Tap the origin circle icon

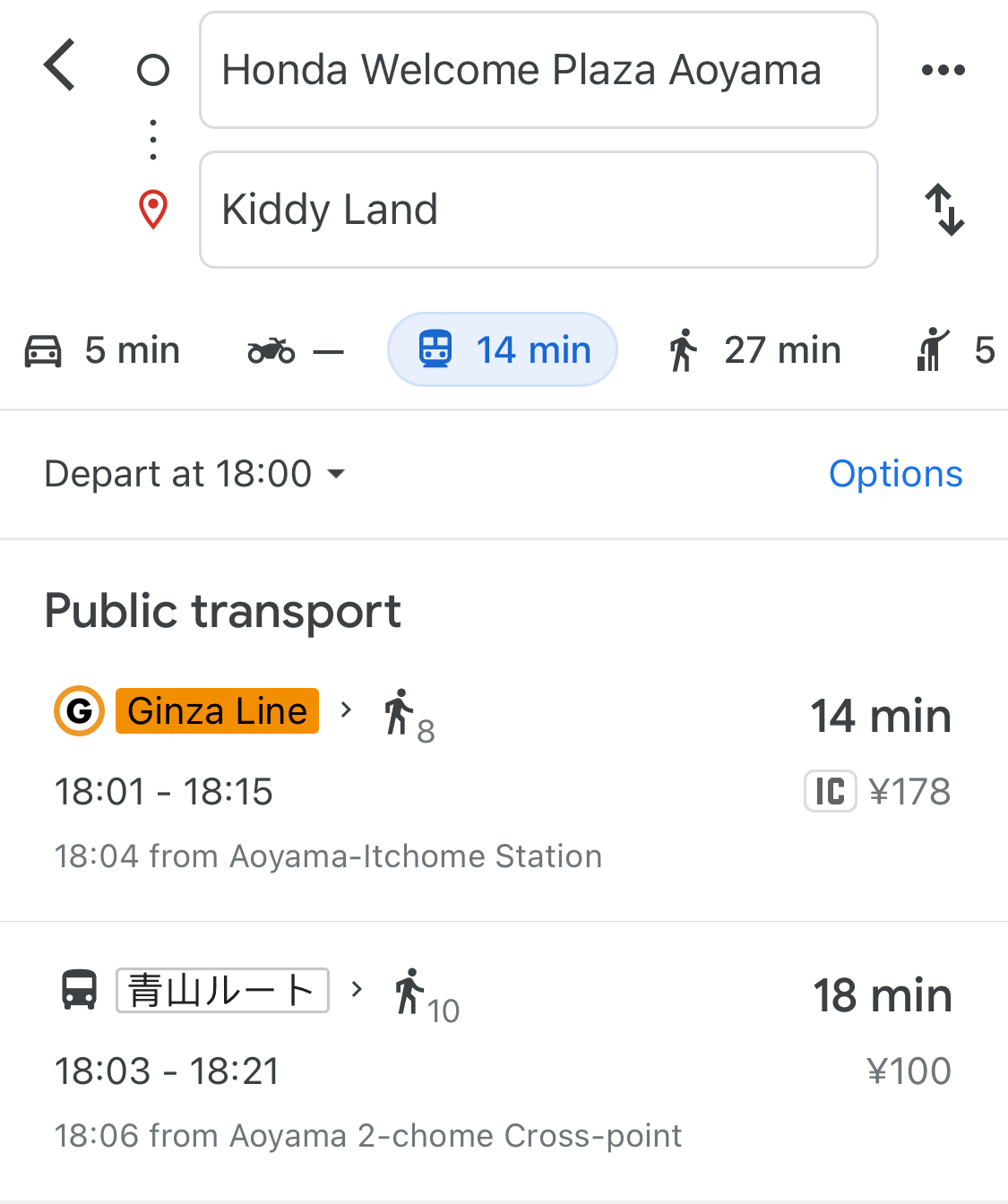click(x=153, y=70)
